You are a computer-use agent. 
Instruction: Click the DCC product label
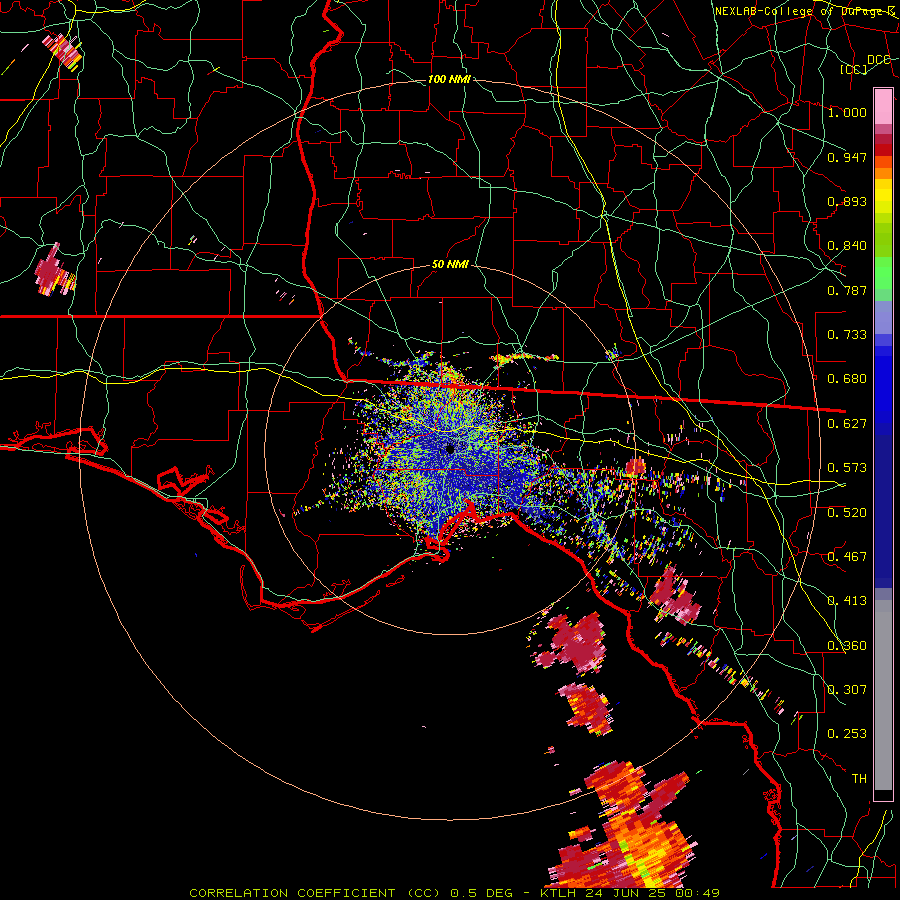click(879, 60)
